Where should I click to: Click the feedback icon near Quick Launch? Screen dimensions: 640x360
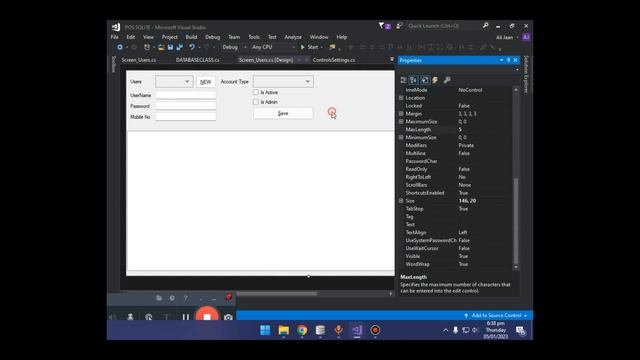tap(399, 26)
